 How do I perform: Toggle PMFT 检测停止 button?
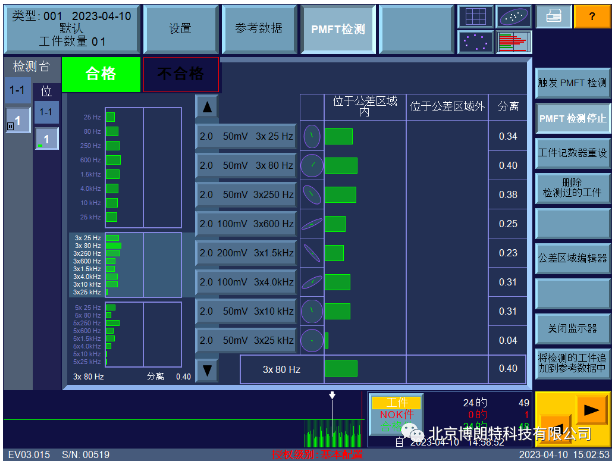(572, 119)
